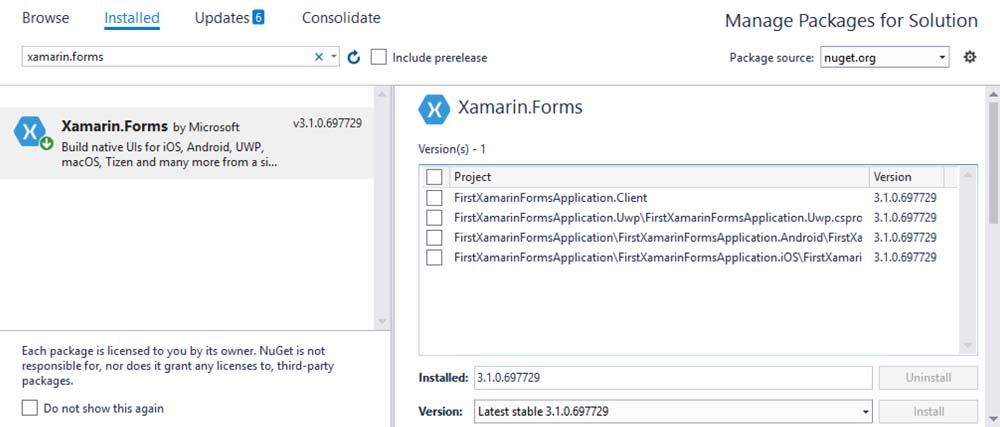Viewport: 1000px width, 427px height.
Task: Open the search box history dropdown arrow
Action: (334, 57)
